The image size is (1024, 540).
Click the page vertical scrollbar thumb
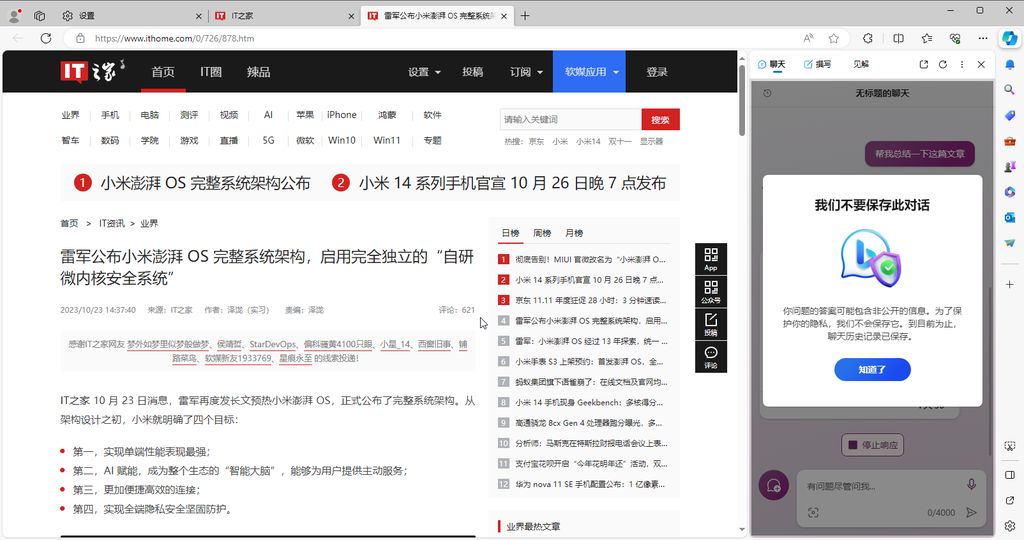[742, 101]
